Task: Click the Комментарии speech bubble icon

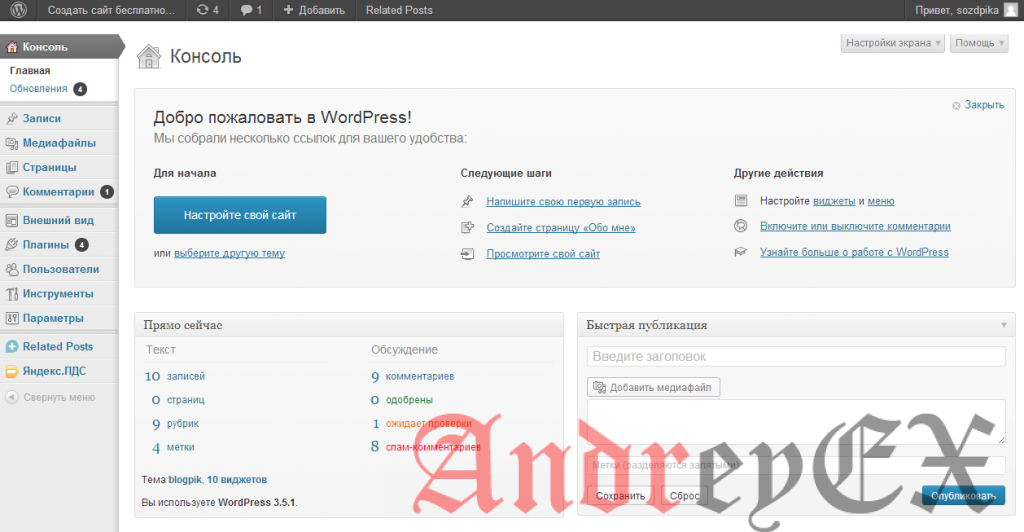Action: tap(12, 192)
